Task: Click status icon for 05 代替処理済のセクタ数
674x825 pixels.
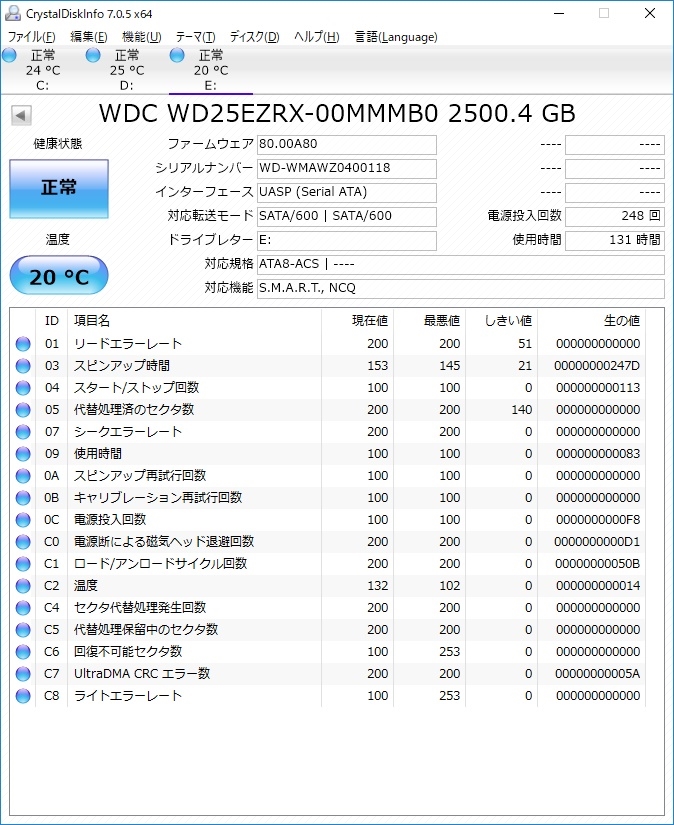Action: point(23,410)
